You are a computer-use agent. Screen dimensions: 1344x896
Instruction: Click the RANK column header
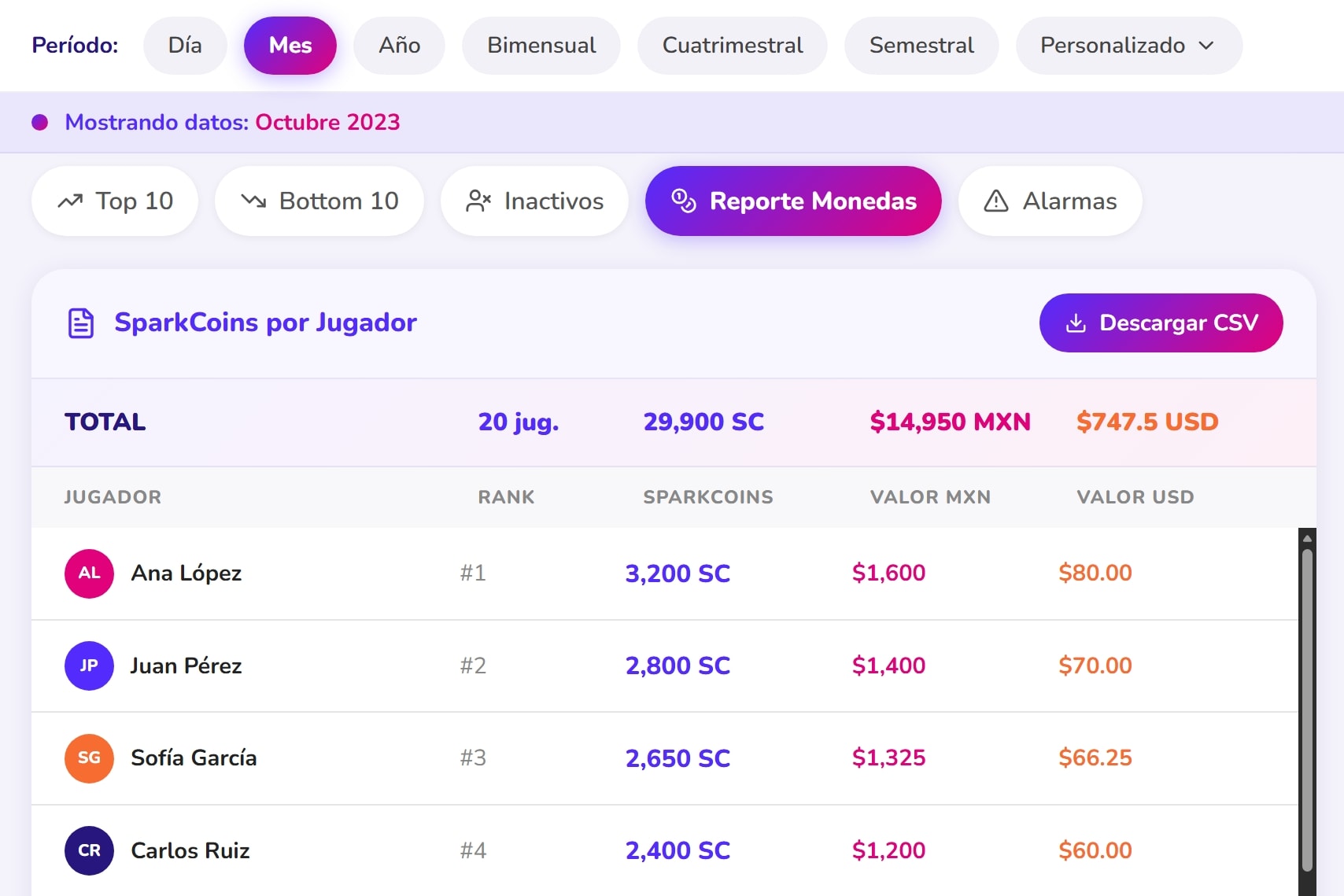tap(506, 497)
